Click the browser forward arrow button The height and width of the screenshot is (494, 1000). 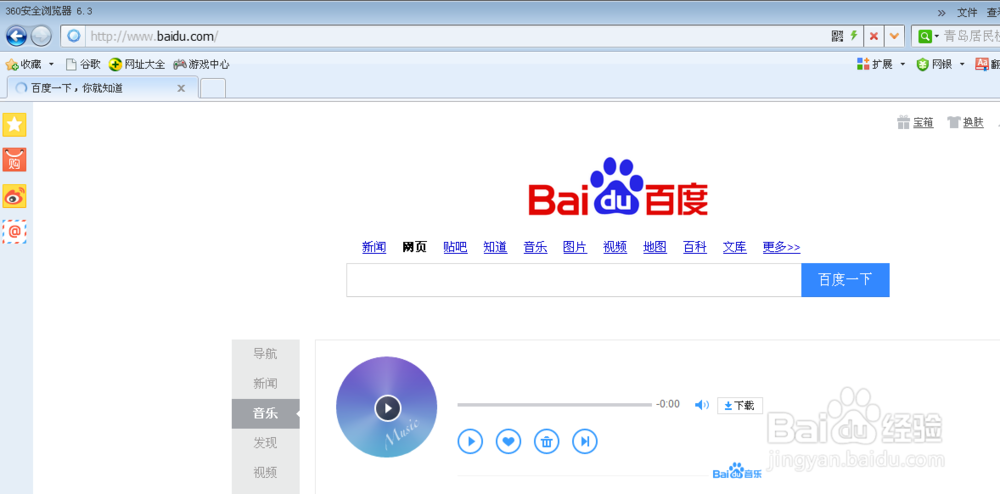click(x=41, y=36)
